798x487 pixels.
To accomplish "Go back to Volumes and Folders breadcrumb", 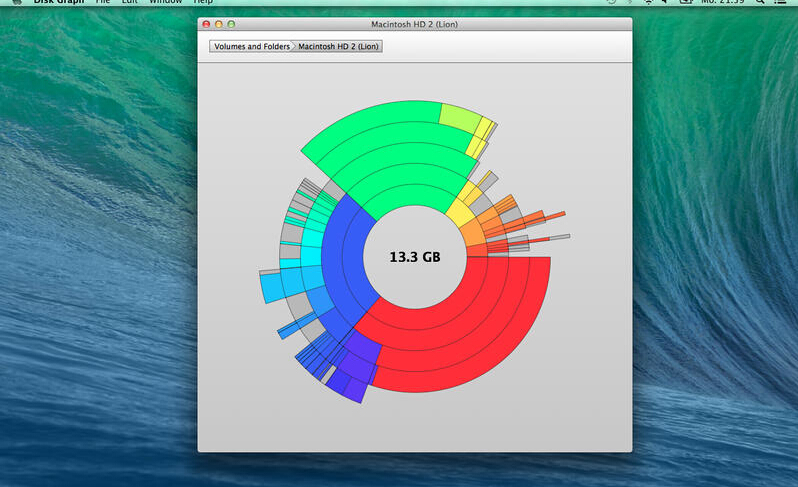I will click(251, 46).
